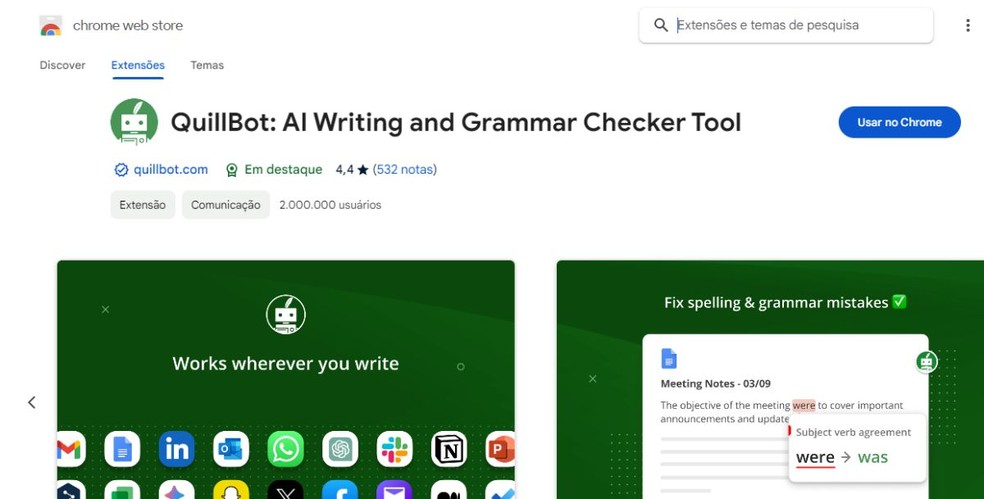Click the extension title QuillBot heading
984x499 pixels.
point(456,122)
